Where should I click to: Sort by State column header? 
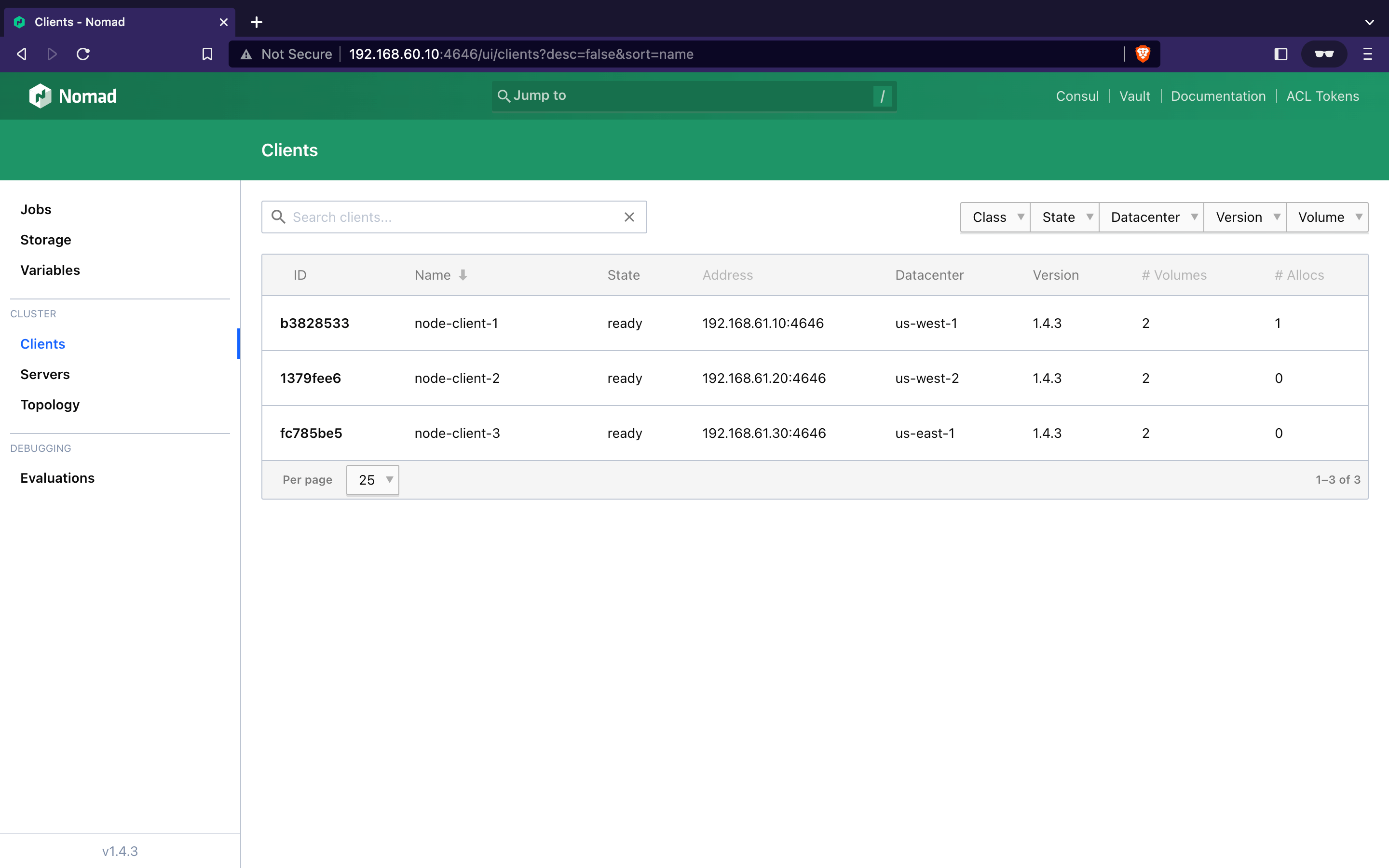point(623,275)
